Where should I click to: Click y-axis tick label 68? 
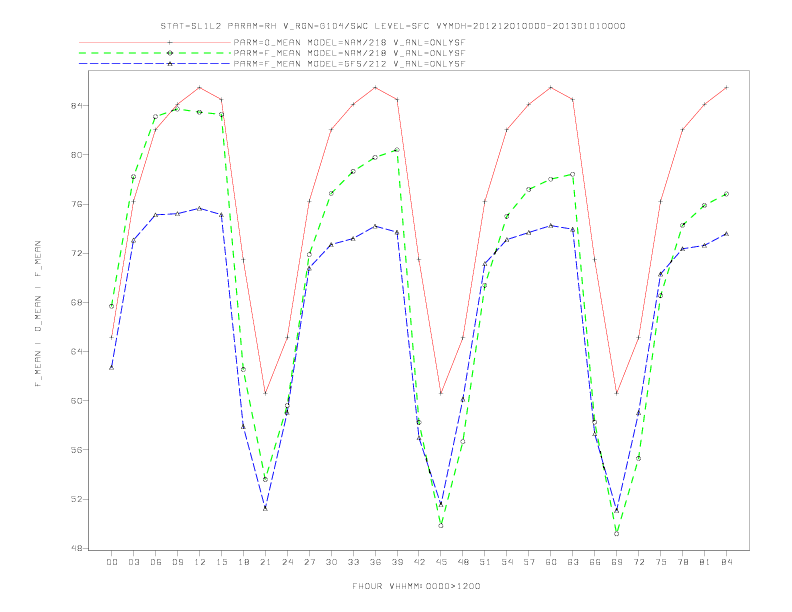coord(78,302)
